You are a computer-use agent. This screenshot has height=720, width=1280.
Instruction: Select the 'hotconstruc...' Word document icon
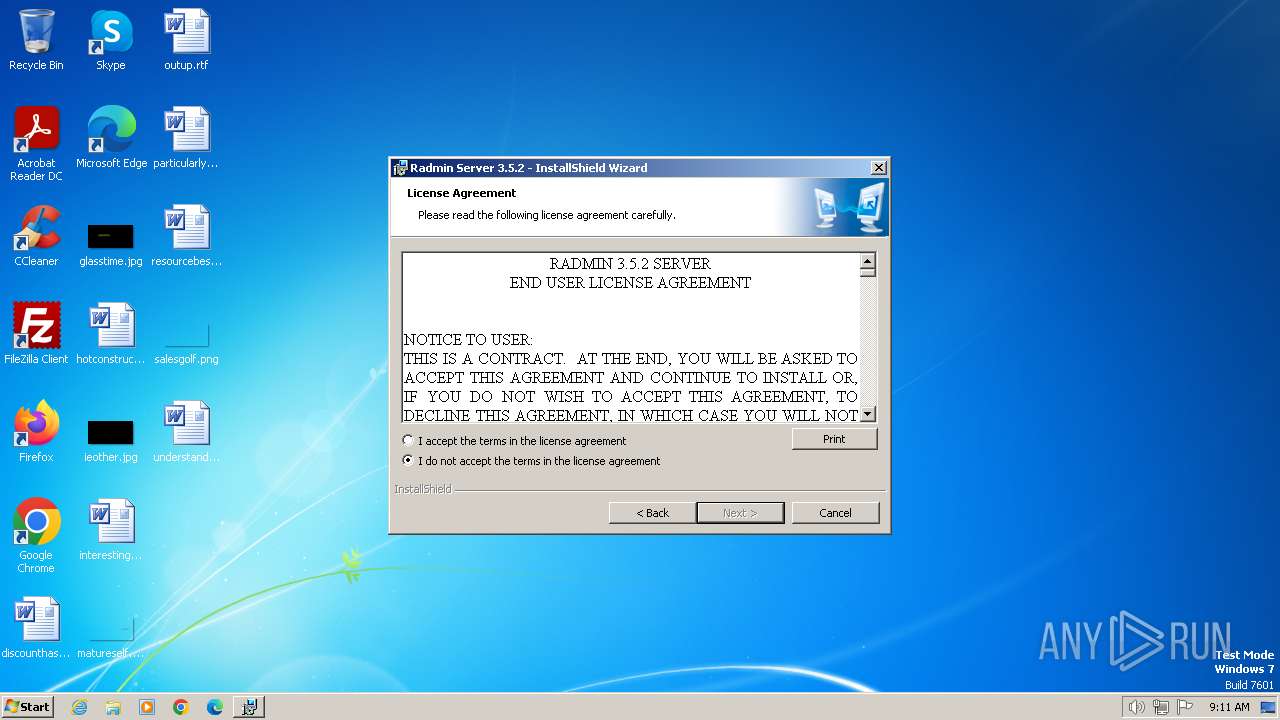point(110,334)
